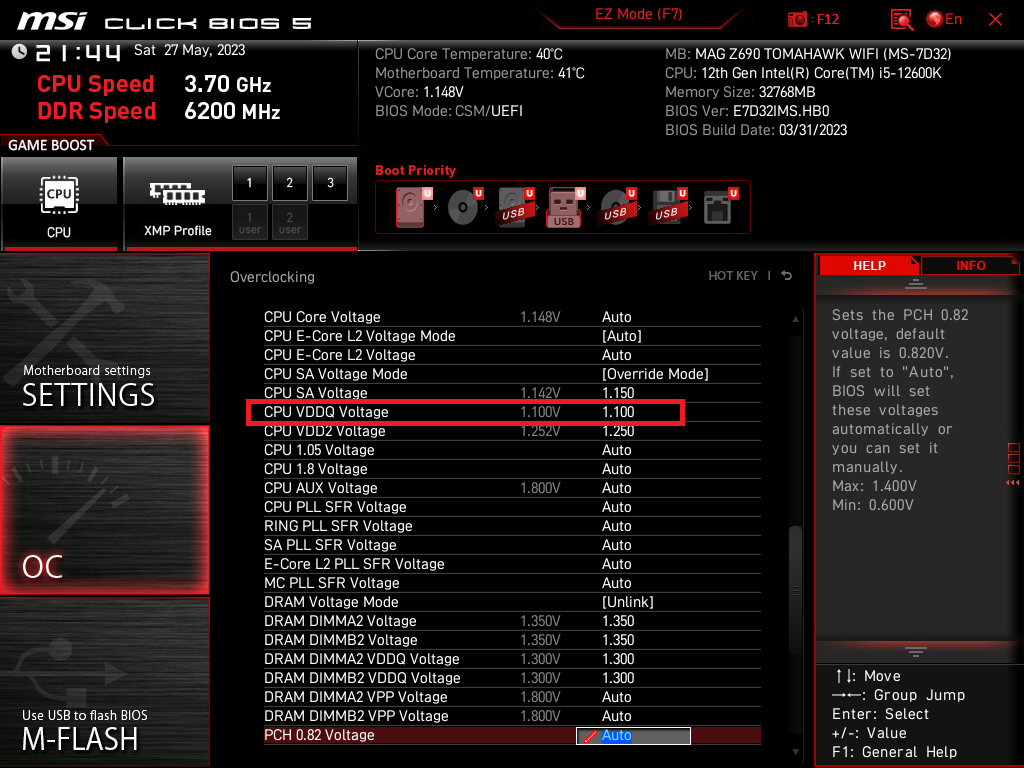
Task: Enable XMP profile 1
Action: coord(249,183)
